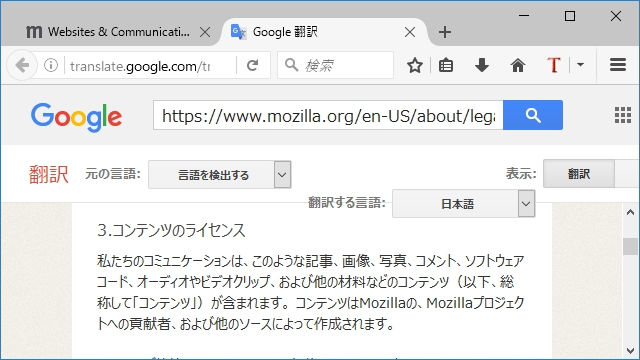
Task: Expand the source language dropdown
Action: [x=282, y=175]
